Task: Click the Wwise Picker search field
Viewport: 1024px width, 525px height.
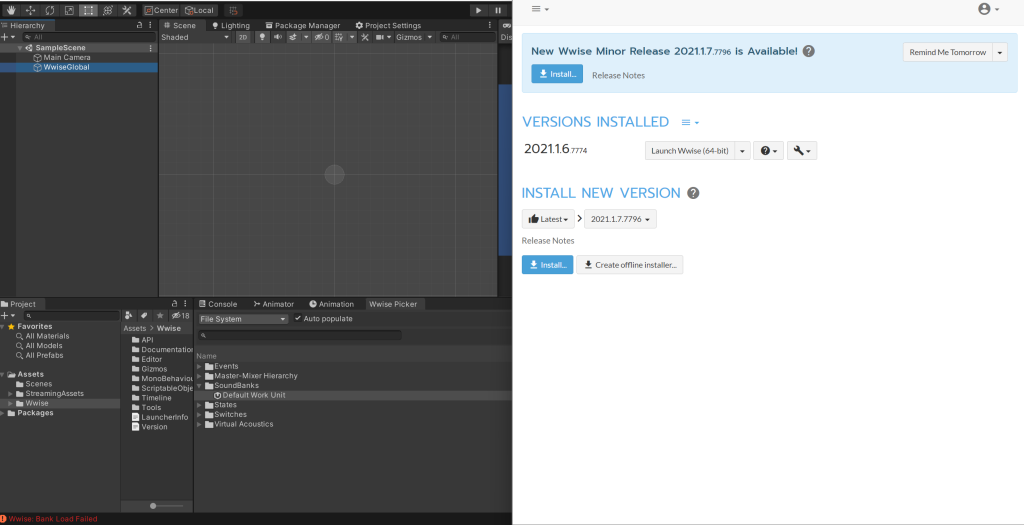Action: pos(300,335)
